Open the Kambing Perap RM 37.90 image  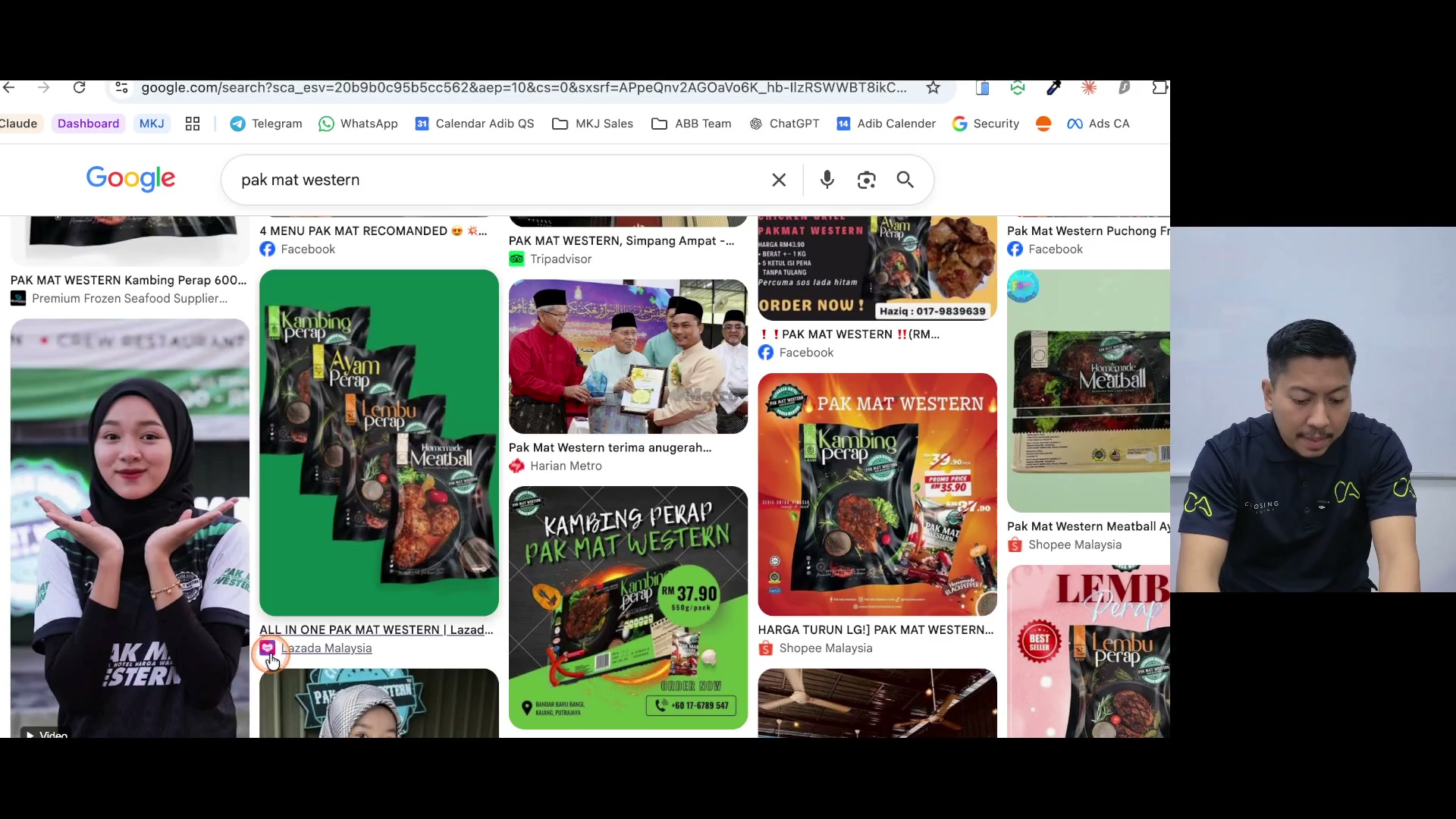click(x=628, y=608)
